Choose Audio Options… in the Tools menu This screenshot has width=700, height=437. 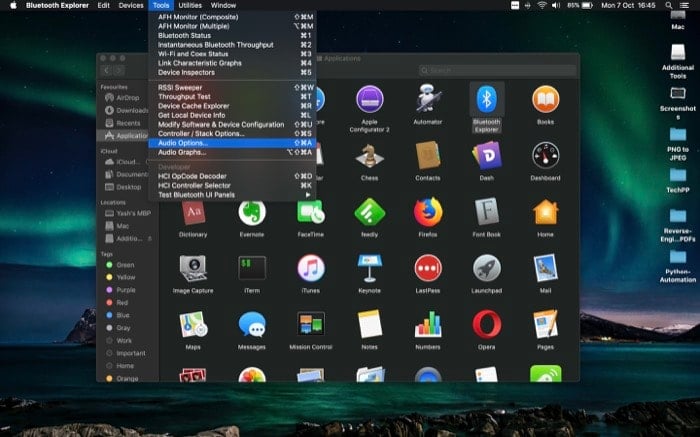pyautogui.click(x=232, y=143)
